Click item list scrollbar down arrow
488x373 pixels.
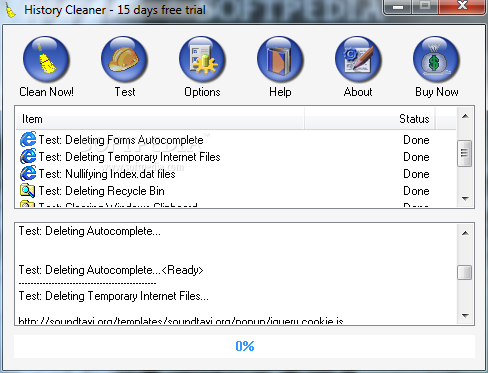(x=465, y=198)
